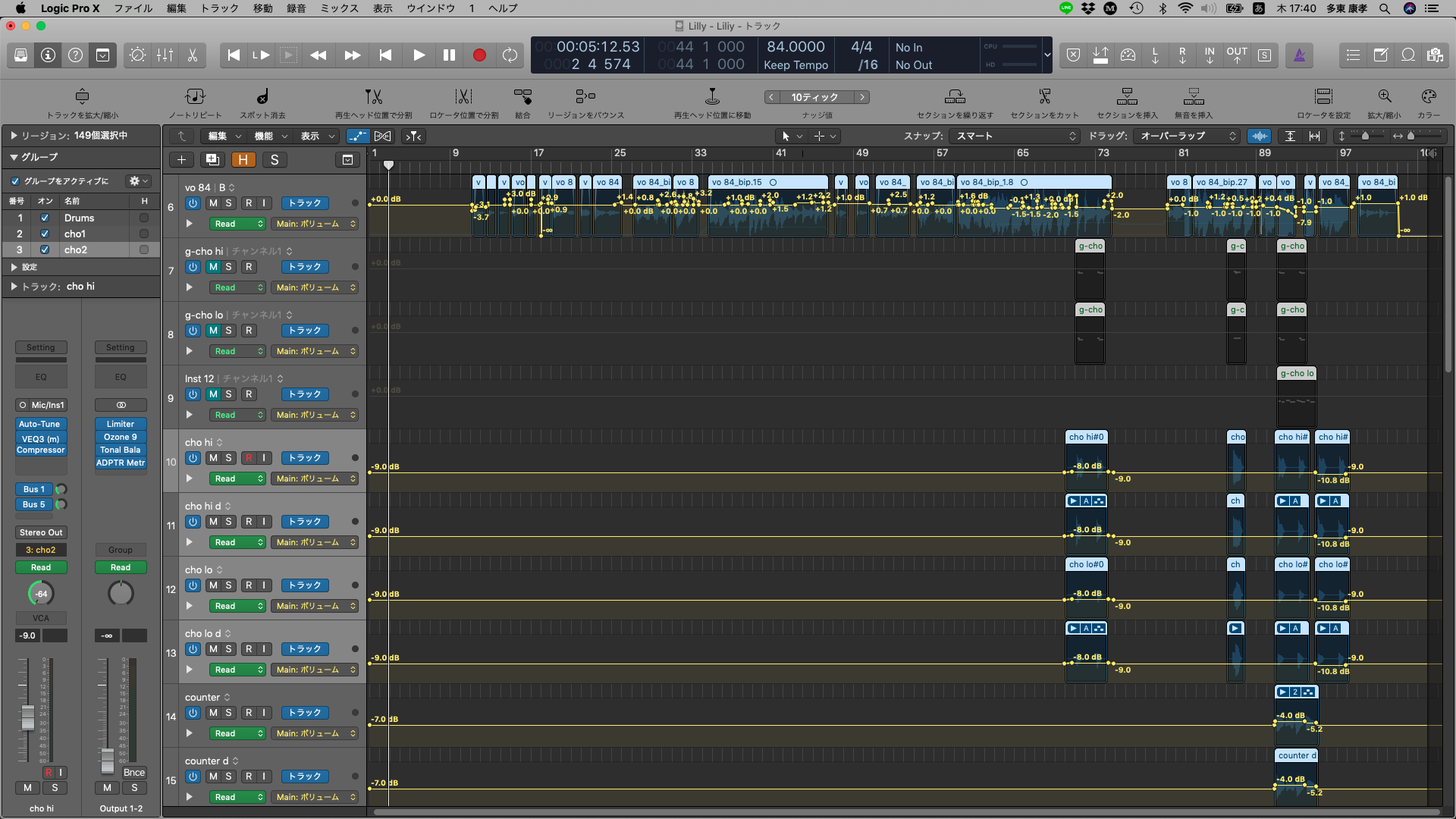Open the Drag mode Overlap dropdown
Screen dimensions: 1456x819
[1188, 136]
